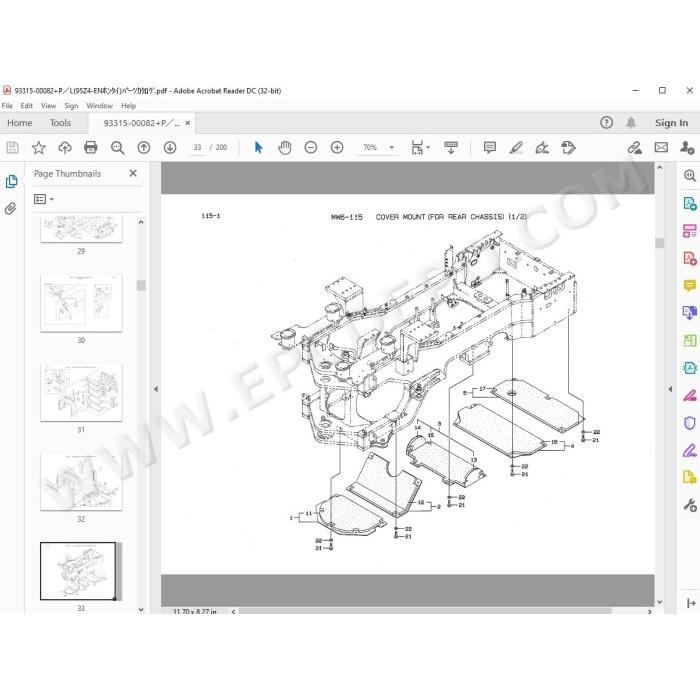Click the document horizontal scrollbar
700x700 pixels.
click(425, 611)
